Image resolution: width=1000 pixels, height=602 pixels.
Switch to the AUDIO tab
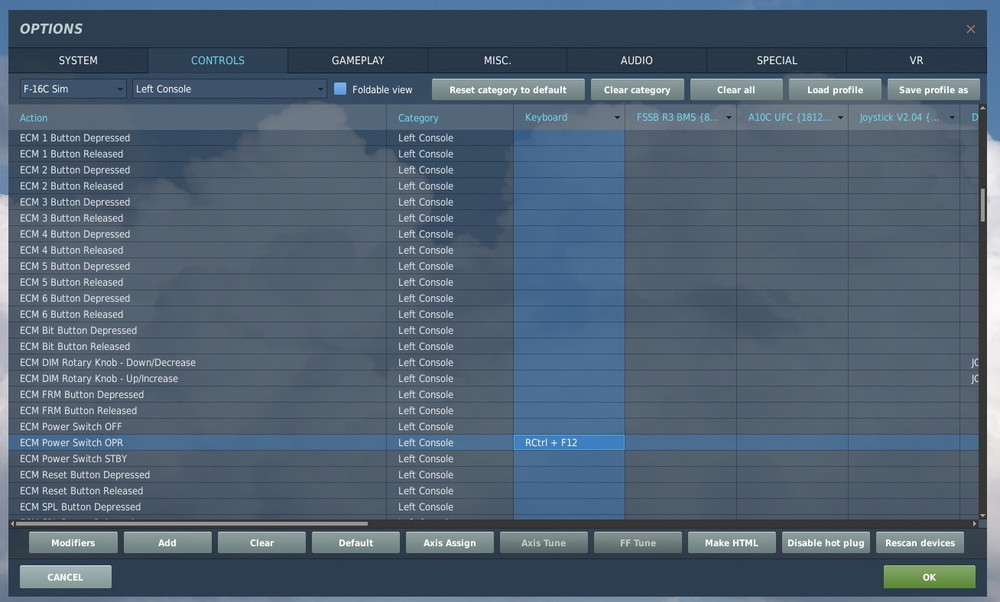[637, 60]
